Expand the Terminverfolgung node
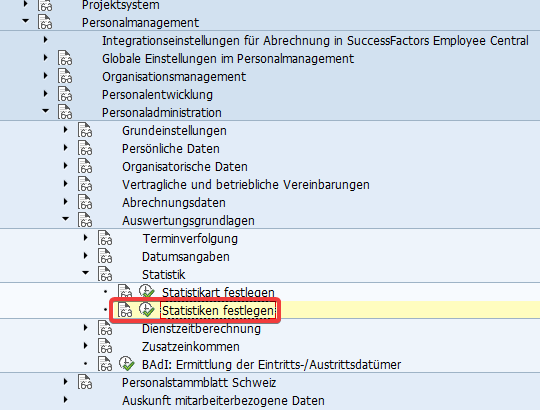This screenshot has width=540, height=410. [85, 237]
